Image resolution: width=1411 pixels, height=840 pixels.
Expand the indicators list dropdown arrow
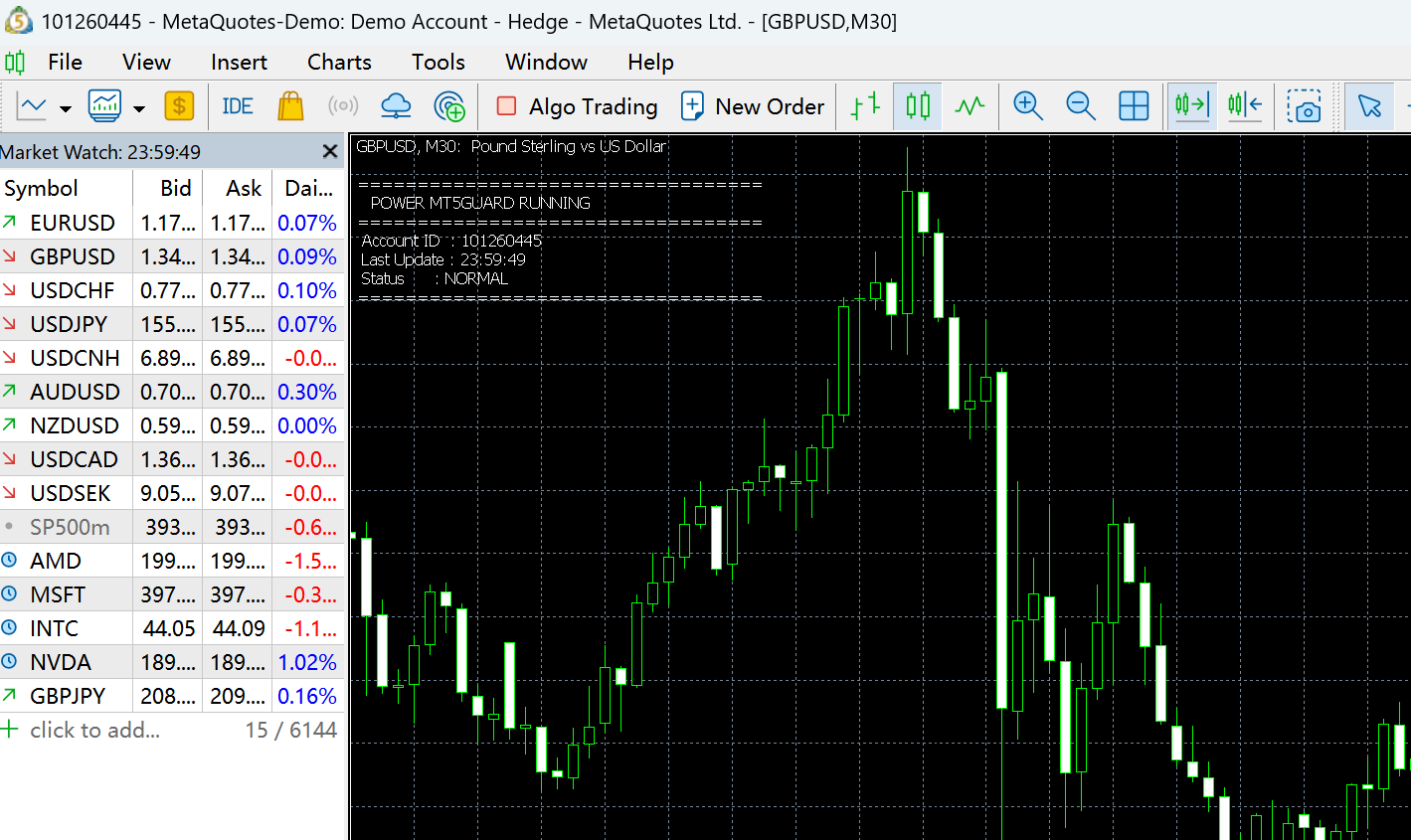tap(139, 108)
